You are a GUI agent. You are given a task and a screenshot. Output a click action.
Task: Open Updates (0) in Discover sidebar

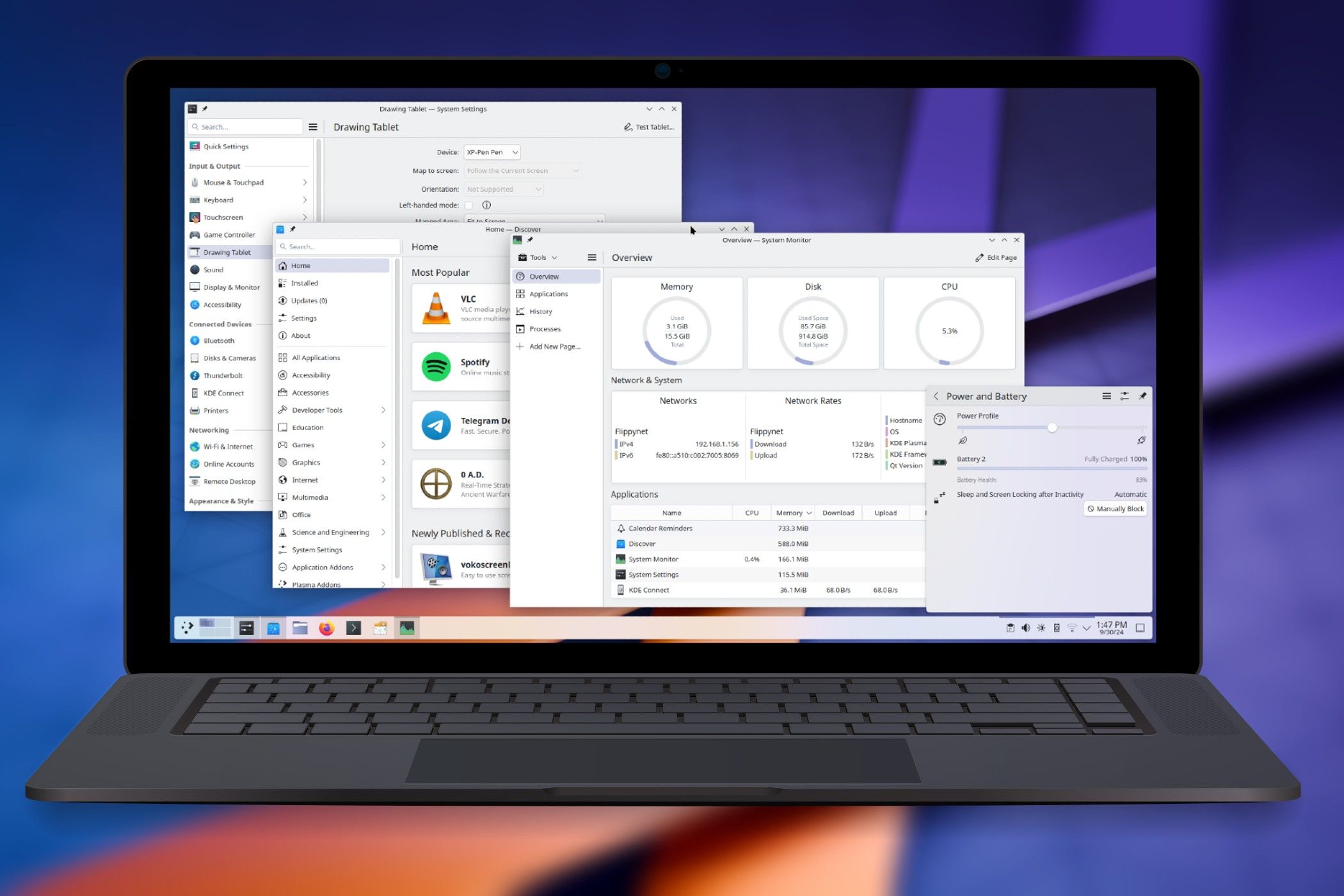pos(332,301)
